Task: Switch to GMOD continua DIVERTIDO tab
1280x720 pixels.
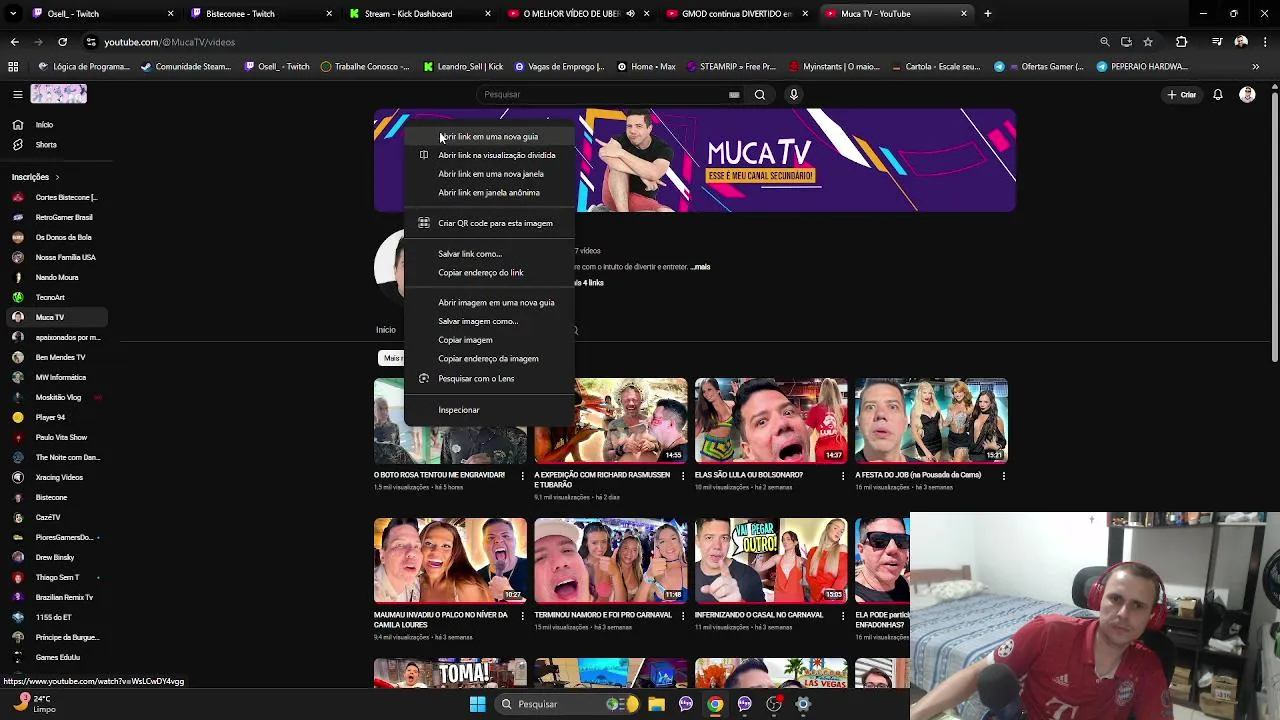Action: [735, 14]
